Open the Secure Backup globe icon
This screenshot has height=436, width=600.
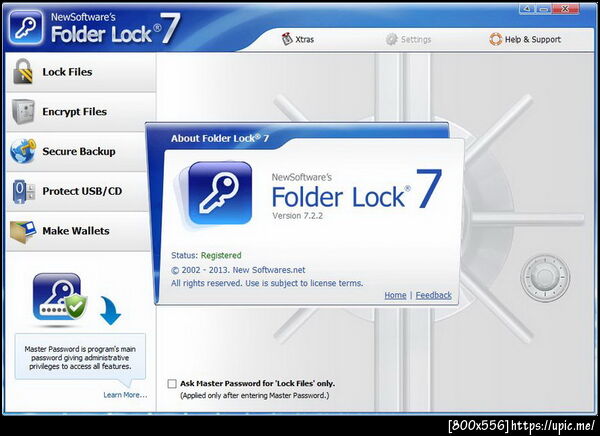[23, 151]
